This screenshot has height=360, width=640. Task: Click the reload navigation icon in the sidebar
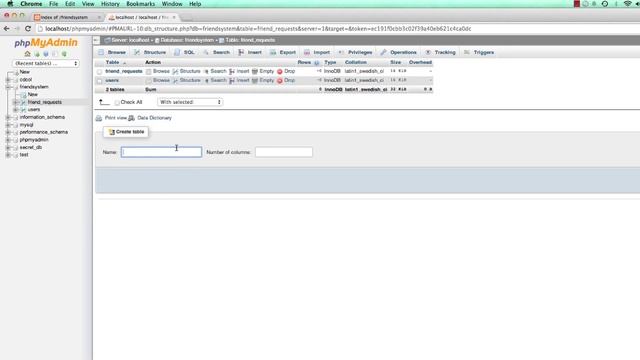[64, 54]
